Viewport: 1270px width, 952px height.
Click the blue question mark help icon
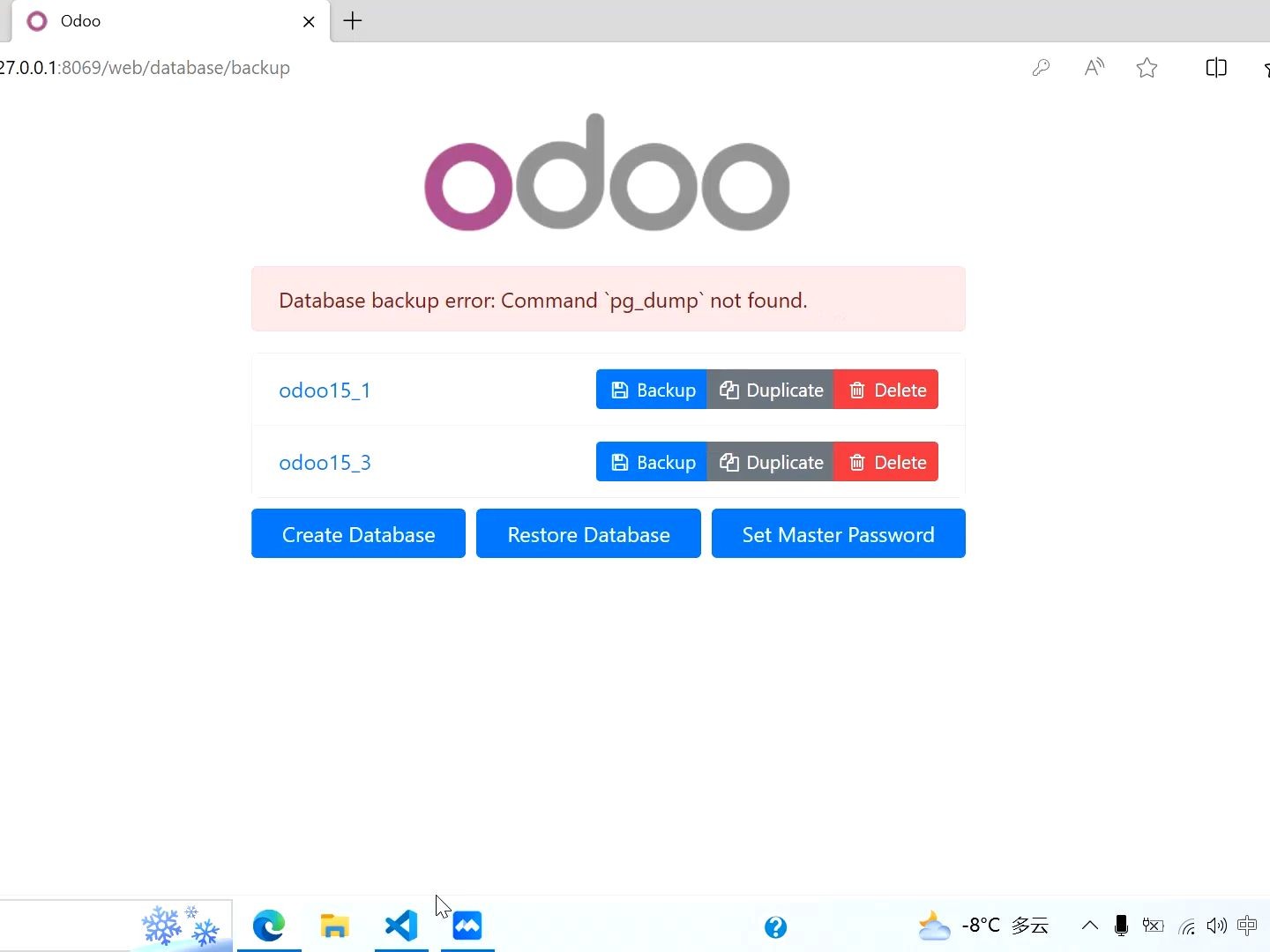(x=776, y=927)
